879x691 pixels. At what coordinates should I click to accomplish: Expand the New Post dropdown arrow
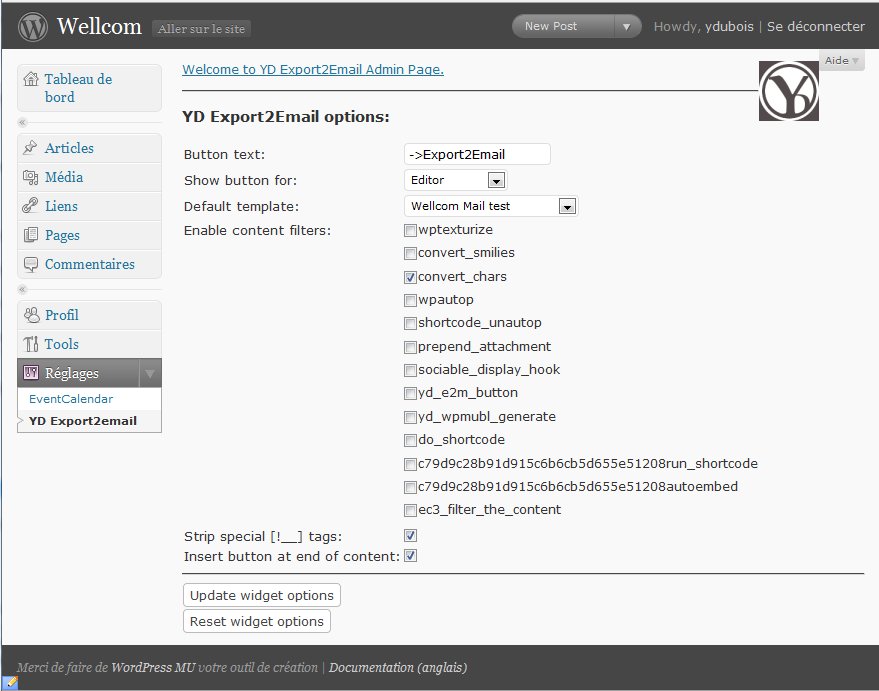[x=627, y=26]
